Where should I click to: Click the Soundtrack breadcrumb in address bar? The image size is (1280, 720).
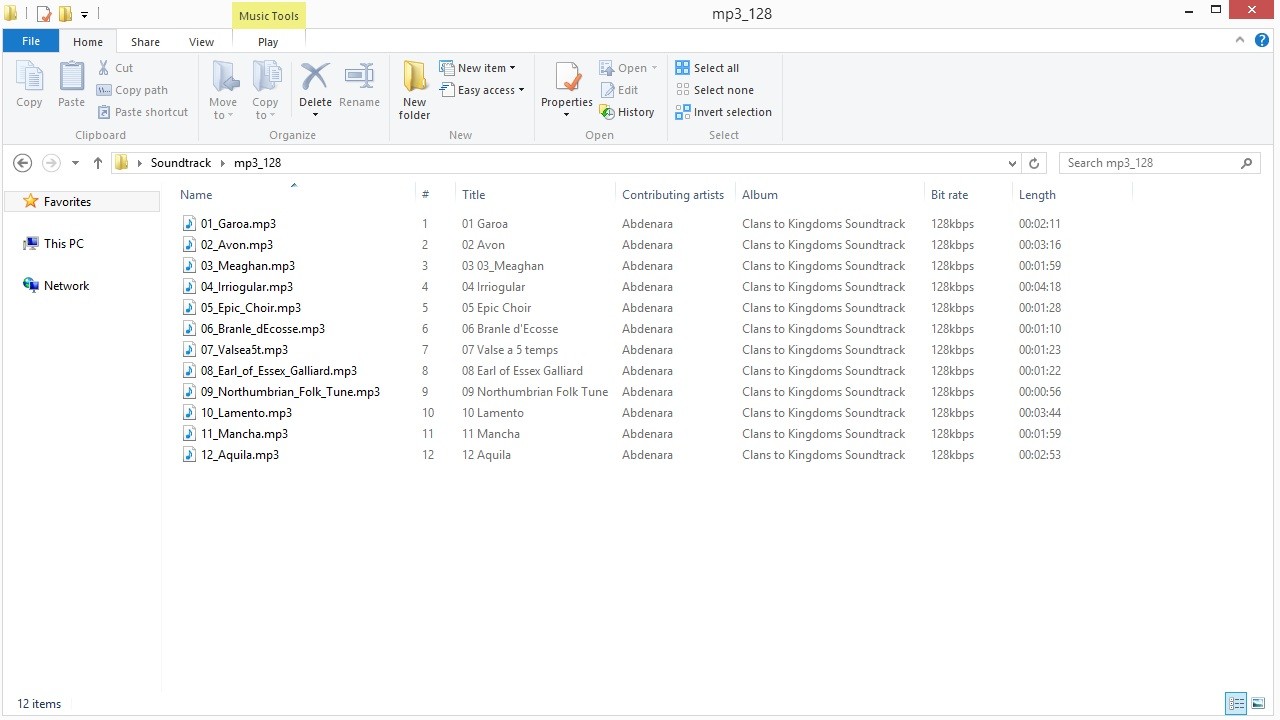pos(181,163)
